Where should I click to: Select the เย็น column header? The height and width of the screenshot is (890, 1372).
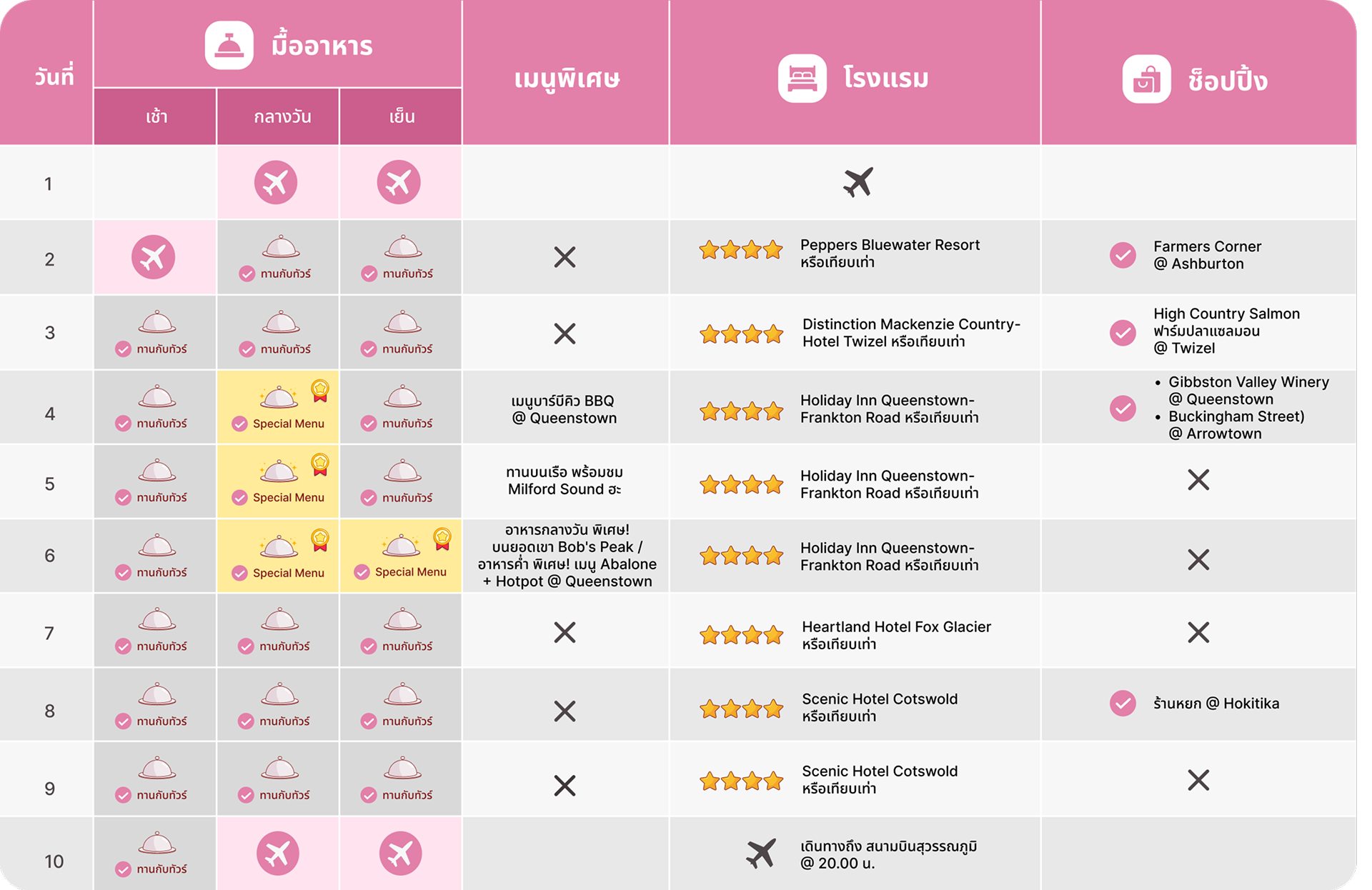402,116
